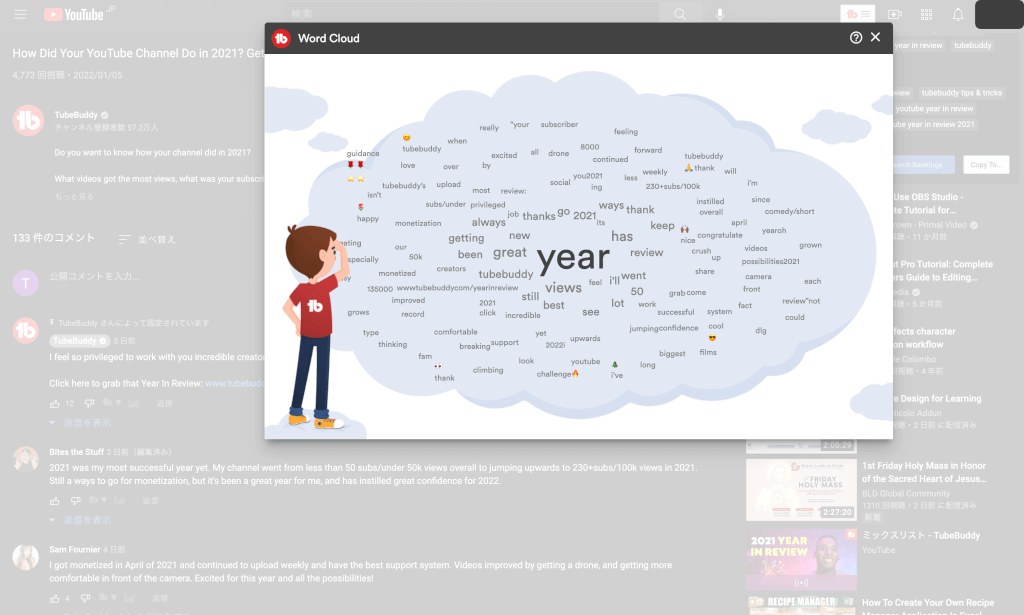Reply to the Sam Fournier comment

click(160, 598)
